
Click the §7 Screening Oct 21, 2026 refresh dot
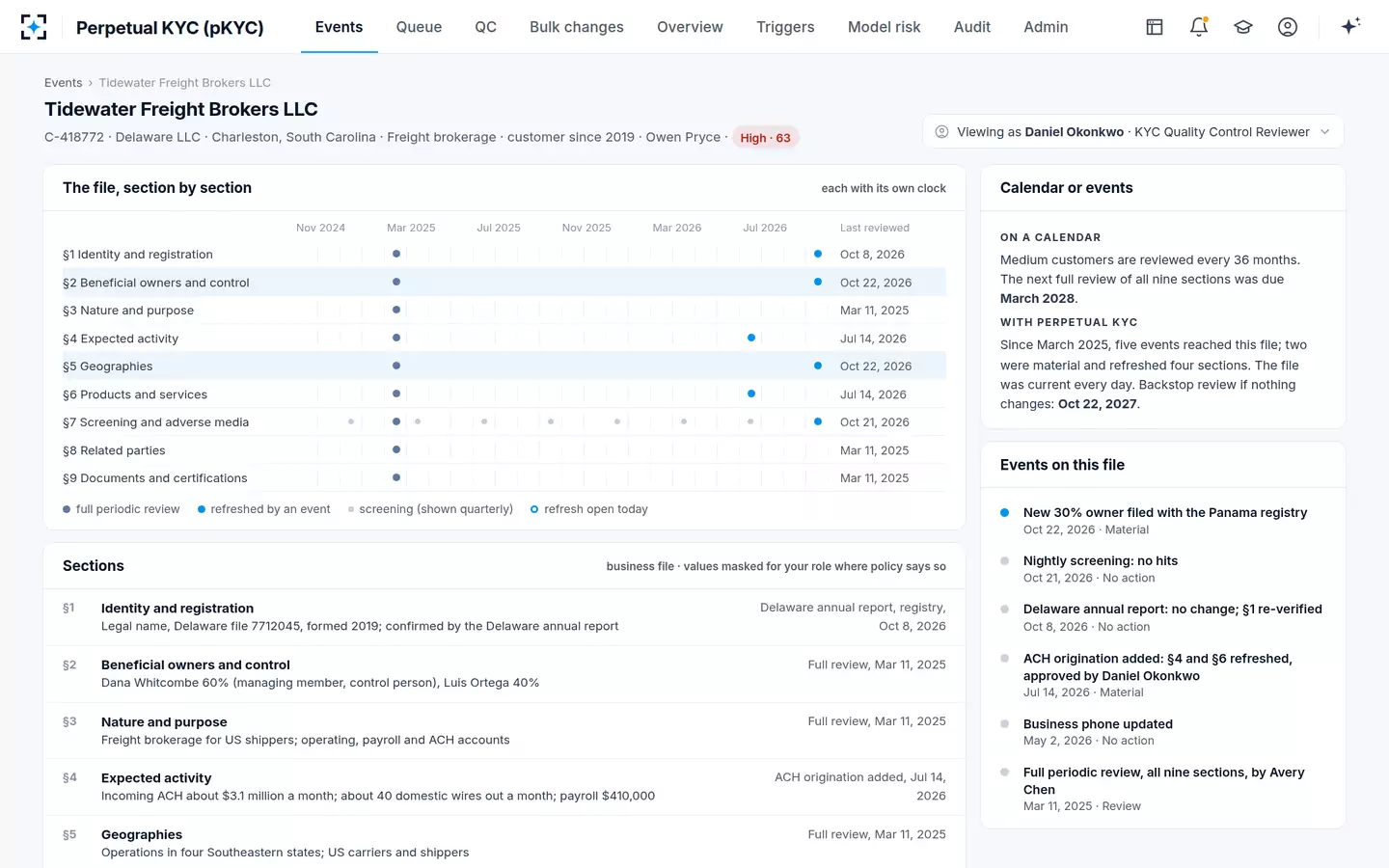[818, 421]
